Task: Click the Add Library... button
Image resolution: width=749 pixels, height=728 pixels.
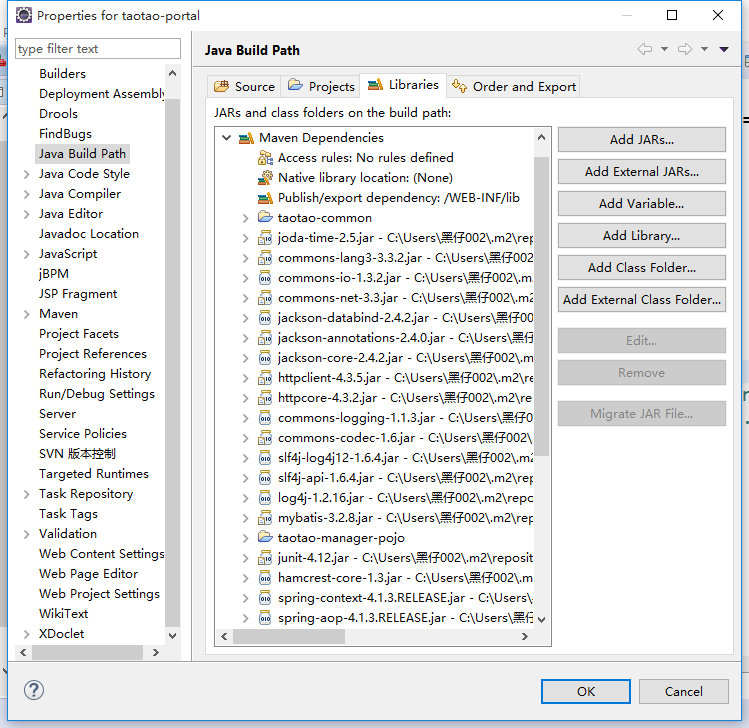Action: point(642,236)
